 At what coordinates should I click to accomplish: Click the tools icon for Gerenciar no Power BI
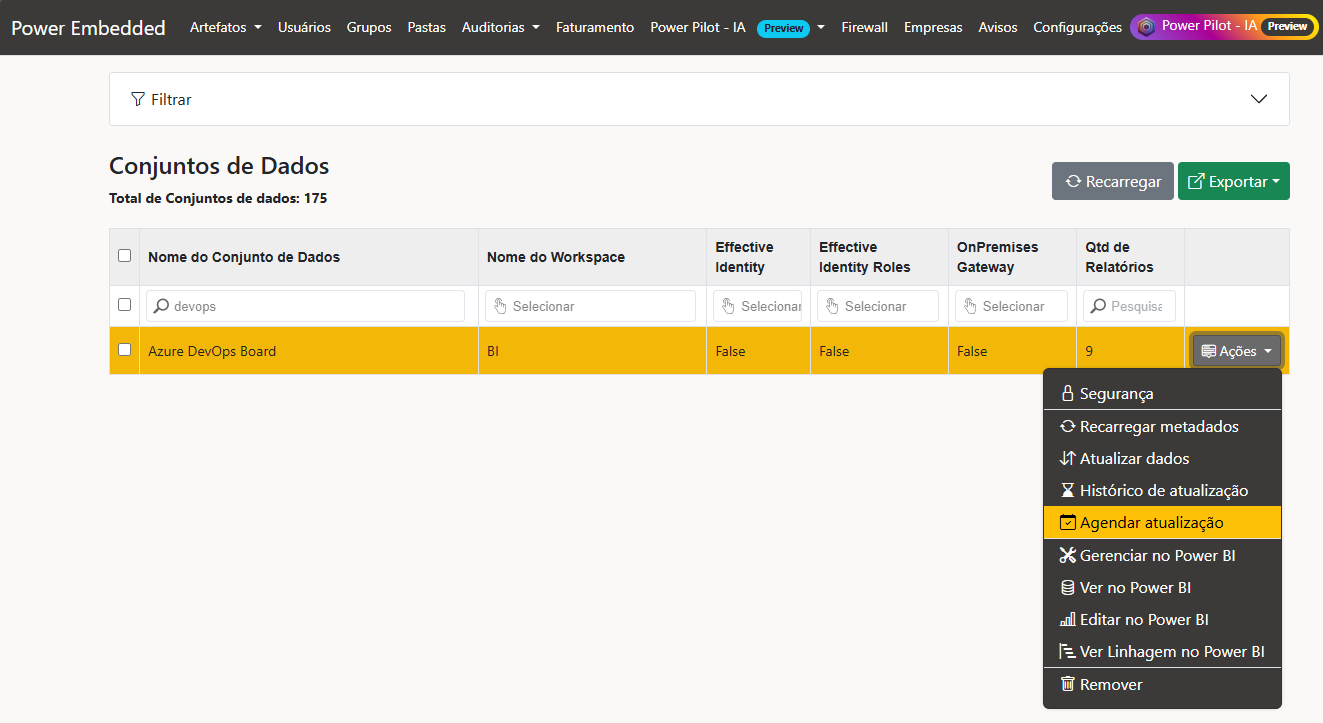[1067, 555]
